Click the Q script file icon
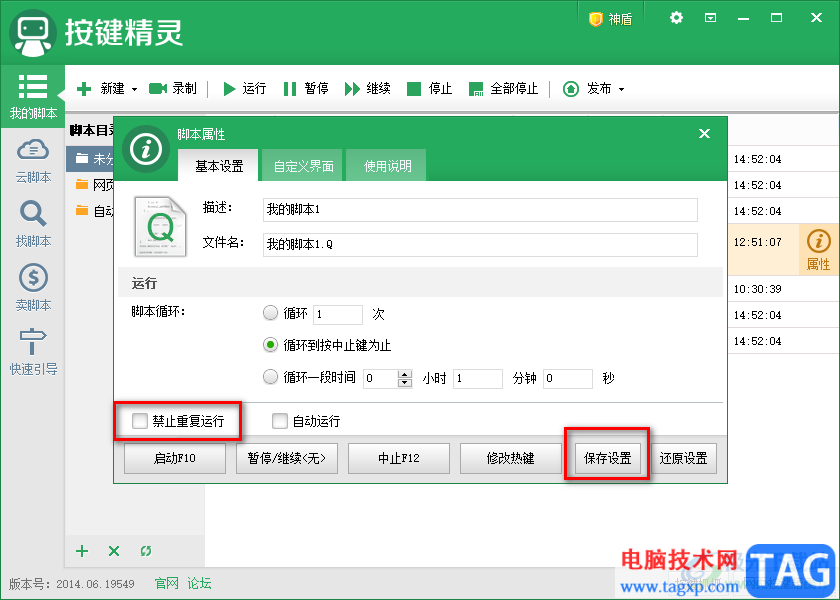840x600 pixels. pyautogui.click(x=160, y=226)
